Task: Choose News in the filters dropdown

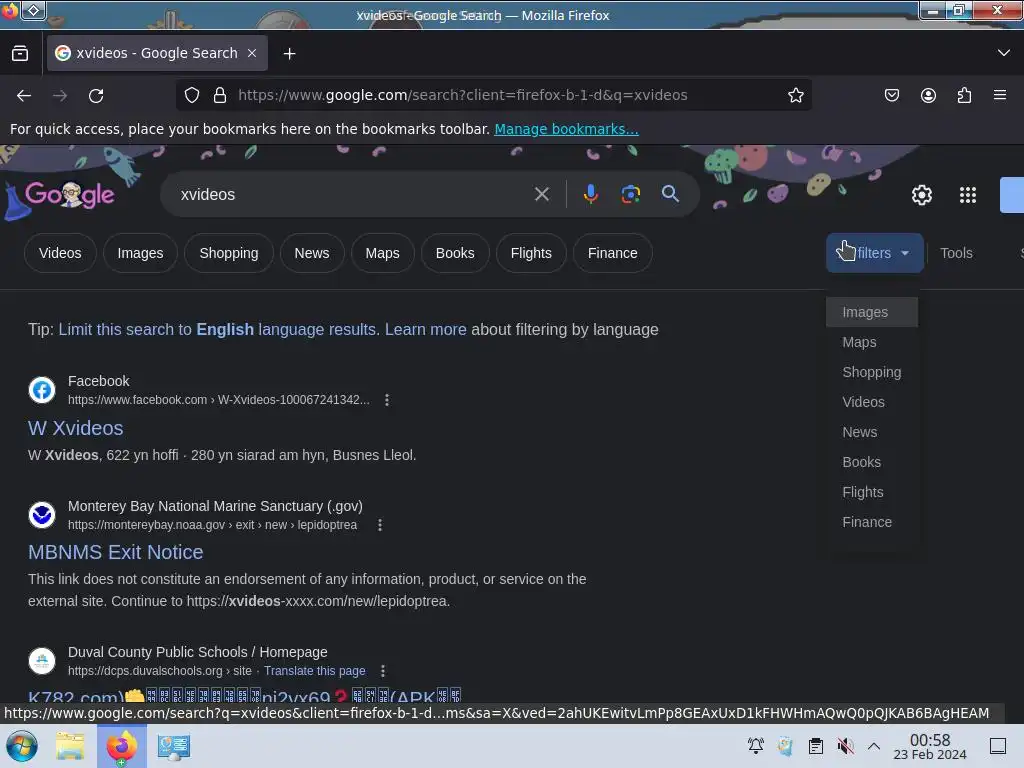Action: [872, 432]
